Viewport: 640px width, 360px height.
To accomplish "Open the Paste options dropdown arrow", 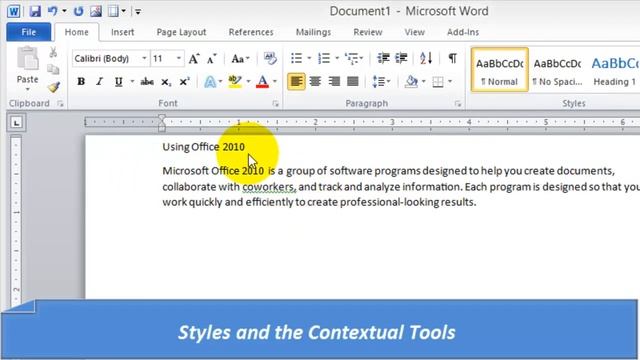I will pos(27,89).
